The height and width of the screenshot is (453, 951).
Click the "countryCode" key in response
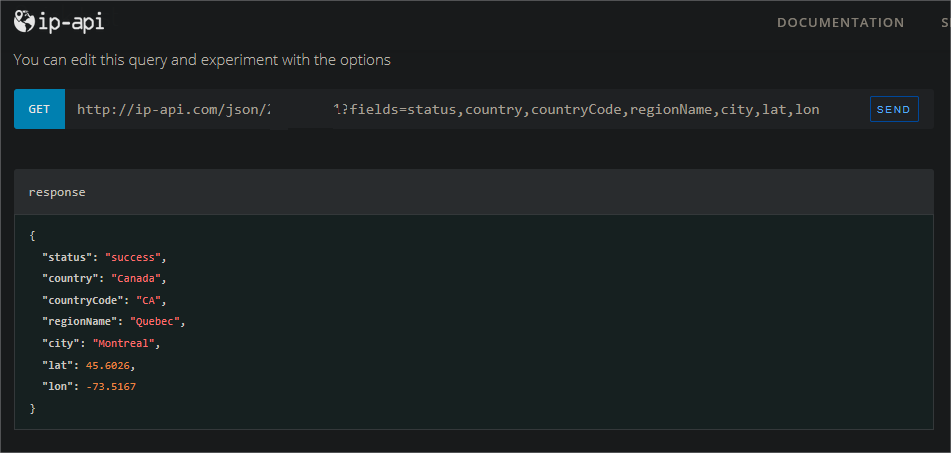82,300
